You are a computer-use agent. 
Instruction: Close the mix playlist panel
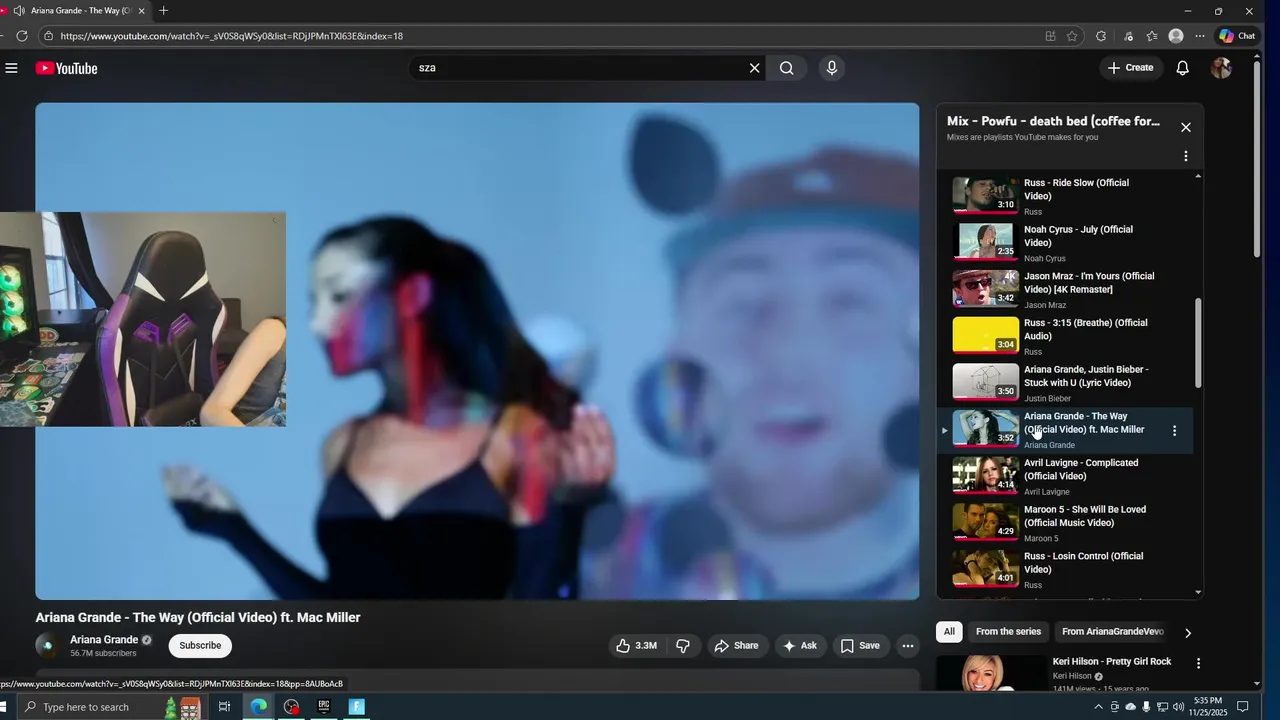pyautogui.click(x=1186, y=127)
